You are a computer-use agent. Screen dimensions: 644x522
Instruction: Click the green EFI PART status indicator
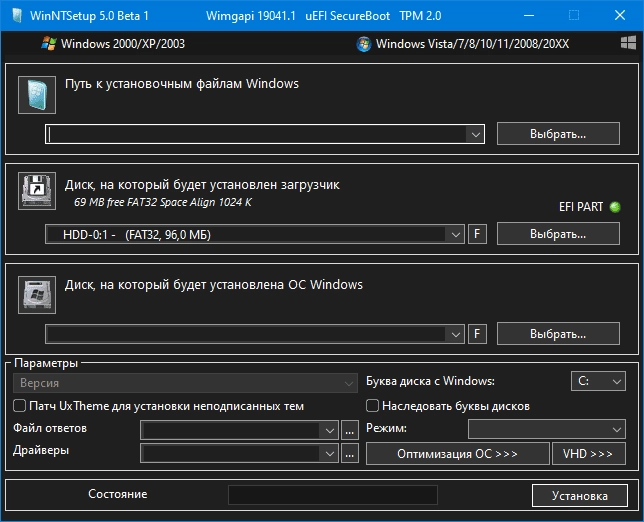(x=615, y=207)
